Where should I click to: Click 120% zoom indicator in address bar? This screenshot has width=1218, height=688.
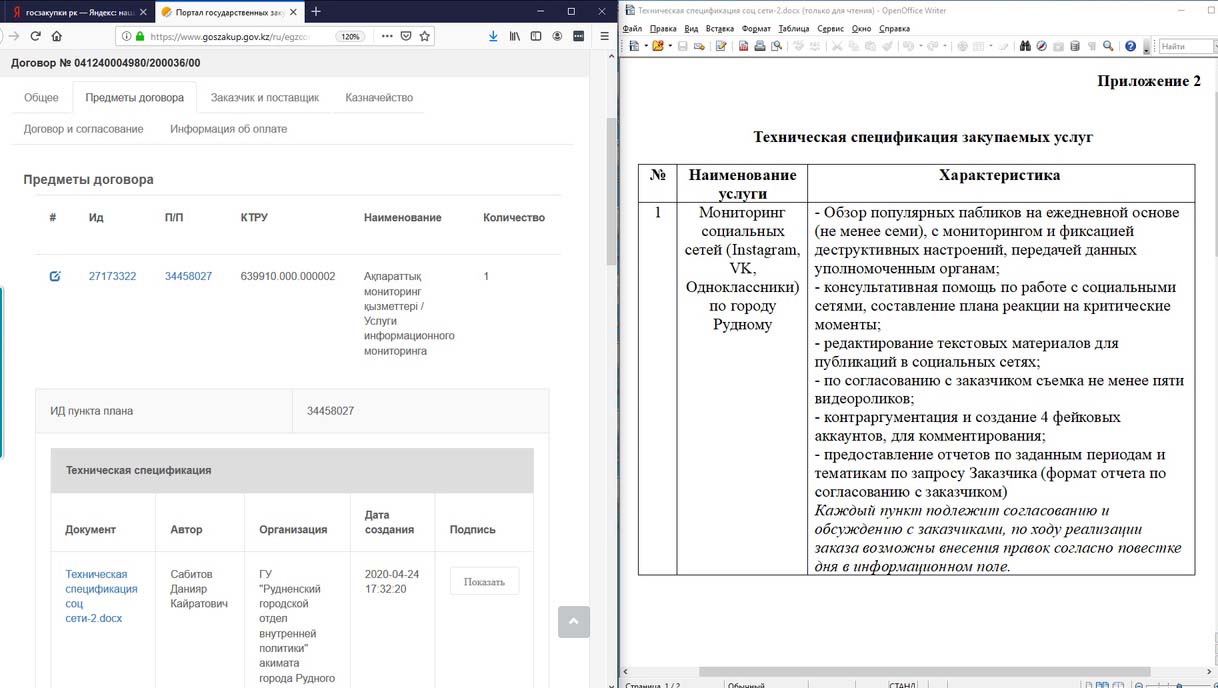tap(349, 36)
